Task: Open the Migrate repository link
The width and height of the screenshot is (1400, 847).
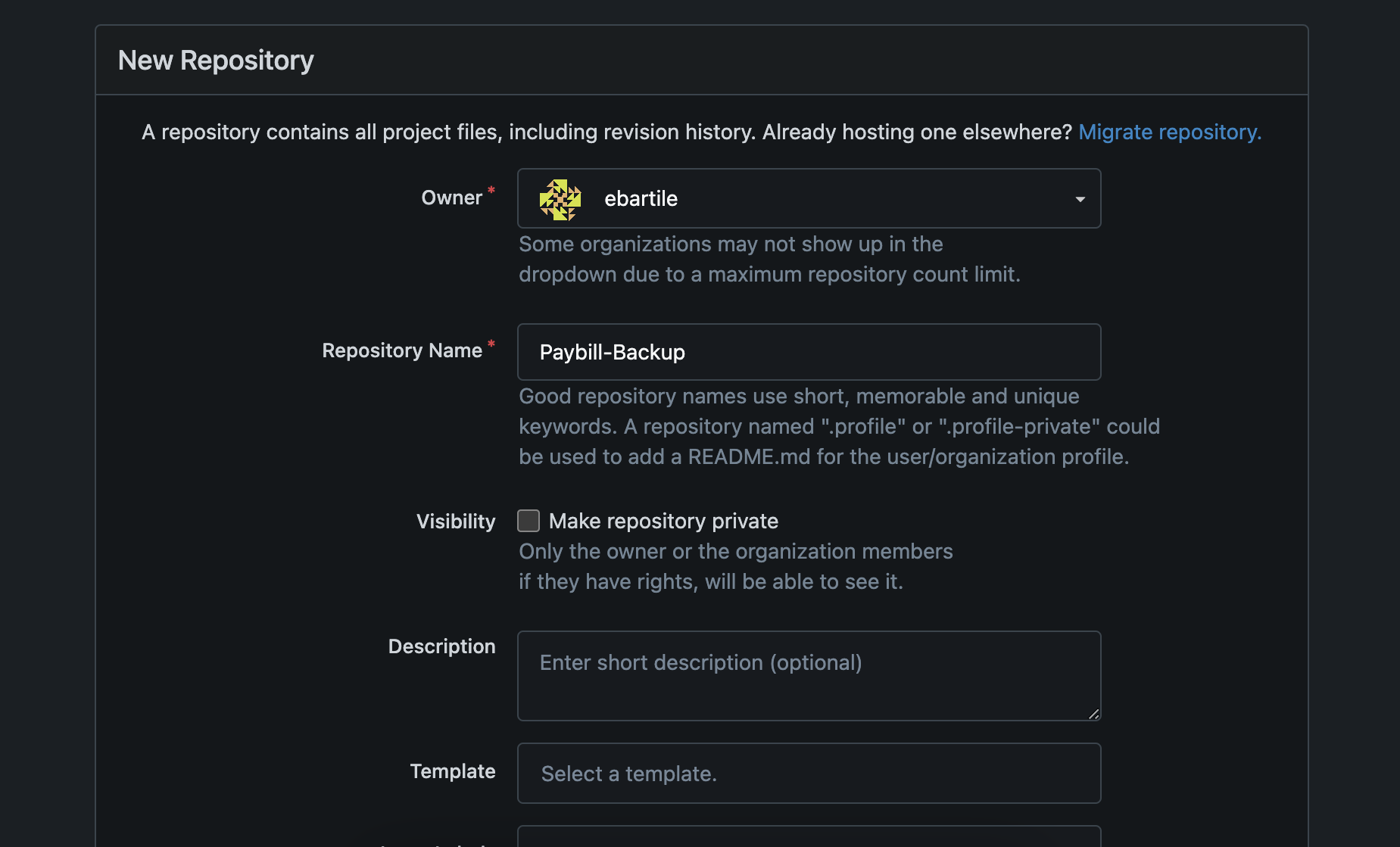Action: [1169, 132]
